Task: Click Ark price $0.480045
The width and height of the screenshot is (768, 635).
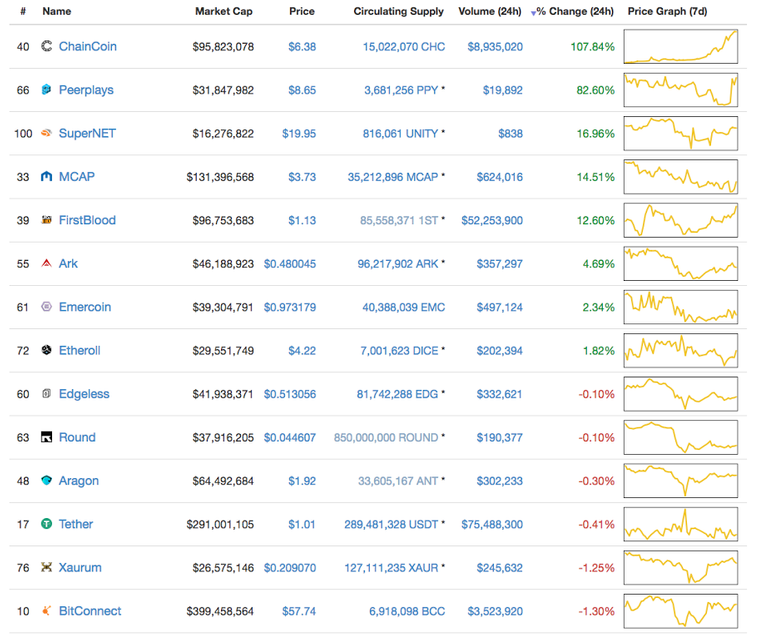Action: pyautogui.click(x=290, y=264)
